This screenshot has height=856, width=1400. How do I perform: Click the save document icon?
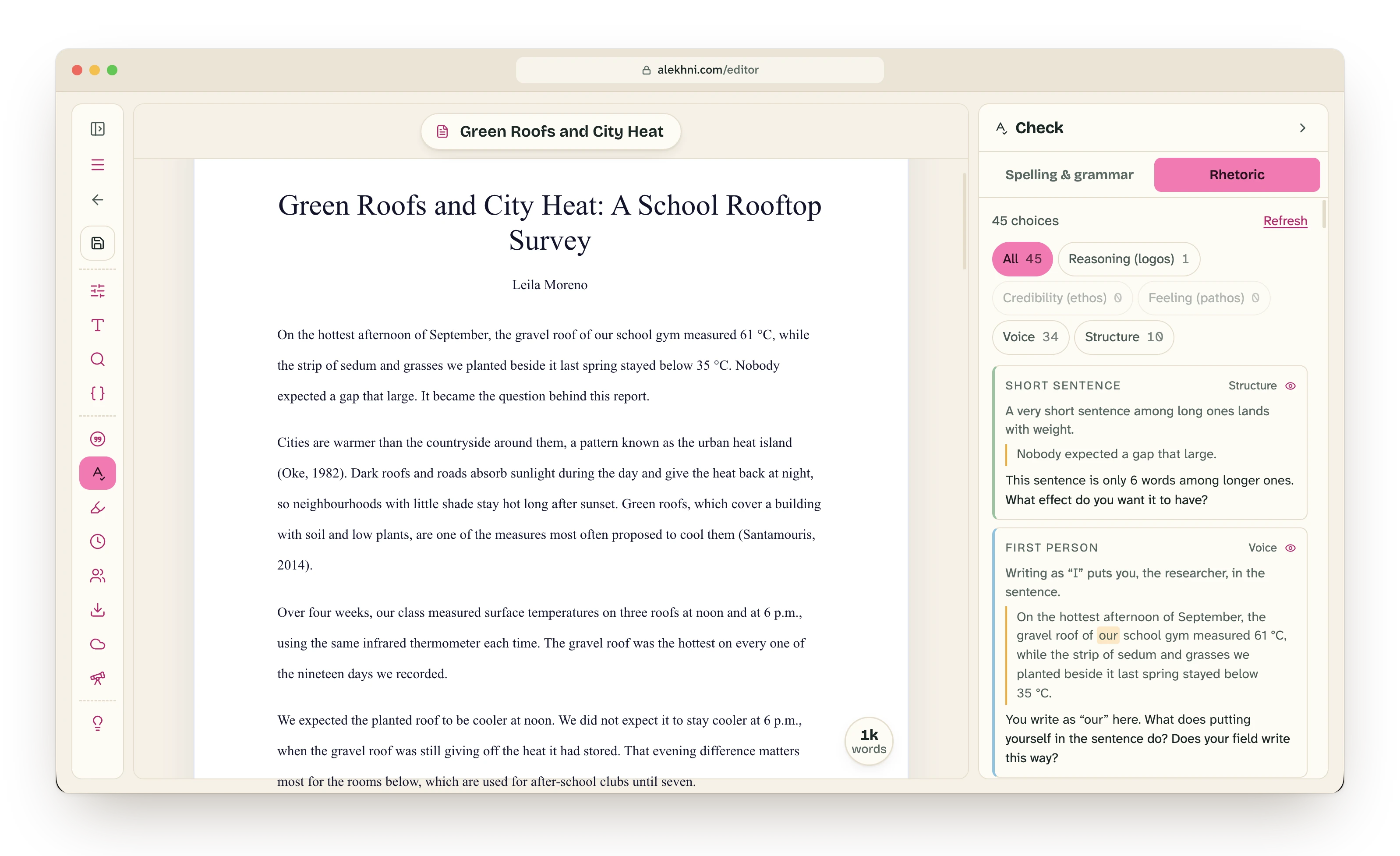(98, 243)
